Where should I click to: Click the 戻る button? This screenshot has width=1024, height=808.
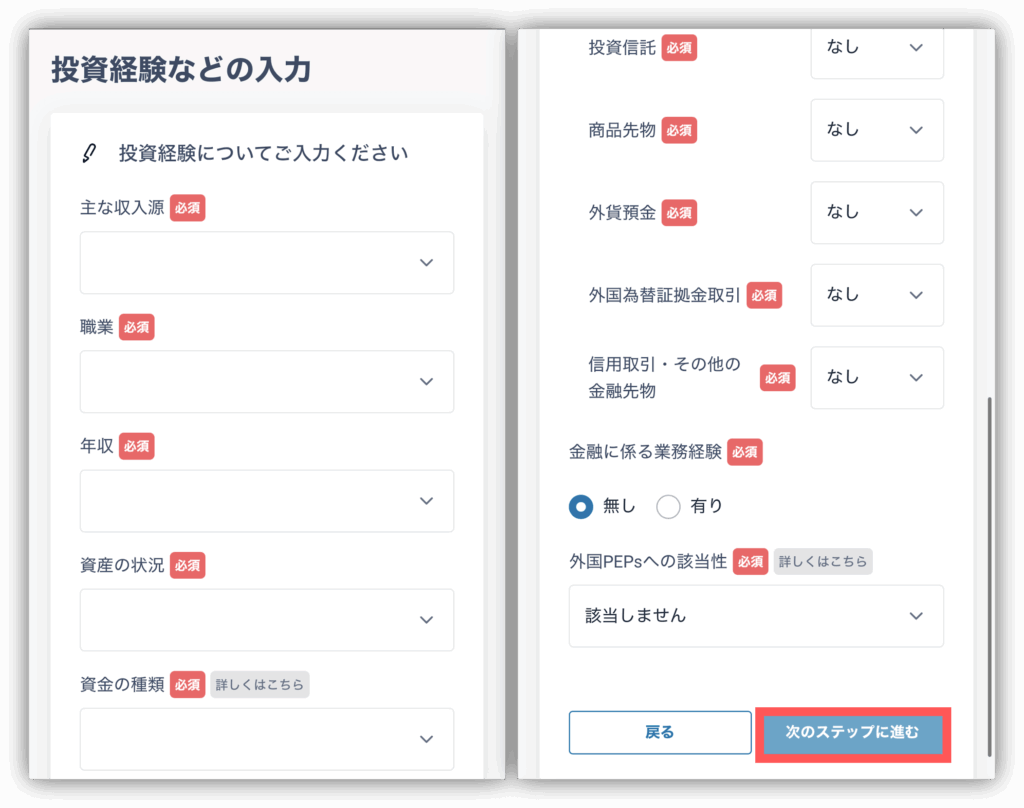[660, 732]
